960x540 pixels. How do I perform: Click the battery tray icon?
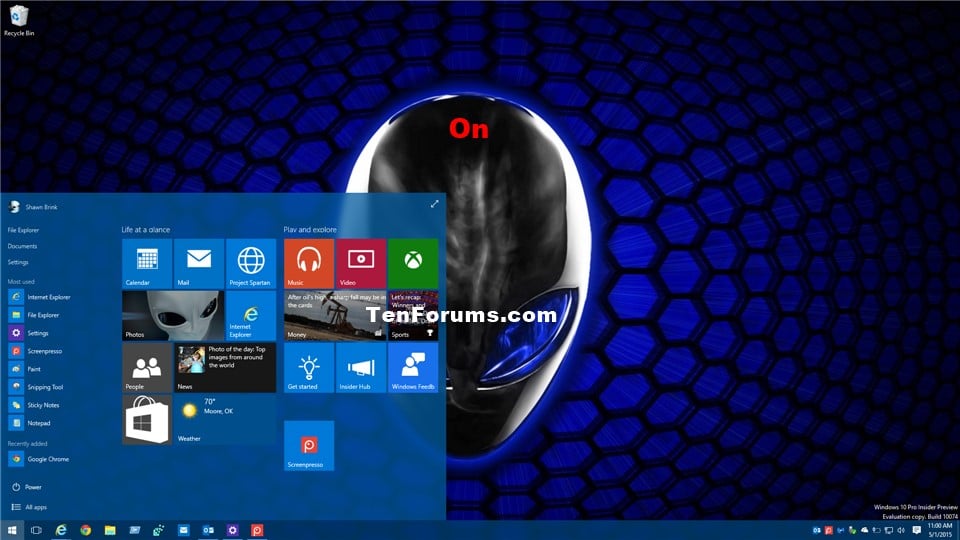(877, 530)
